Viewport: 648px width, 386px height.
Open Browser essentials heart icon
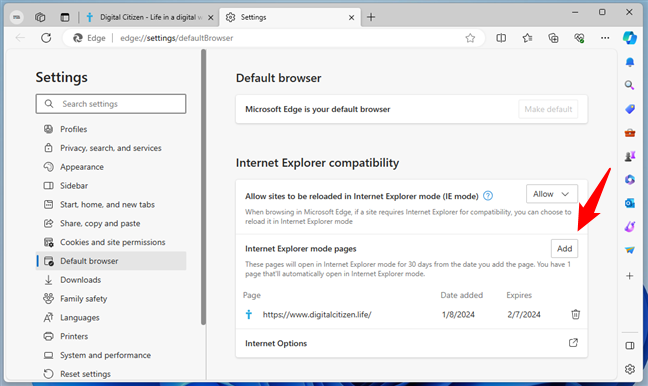tap(579, 38)
